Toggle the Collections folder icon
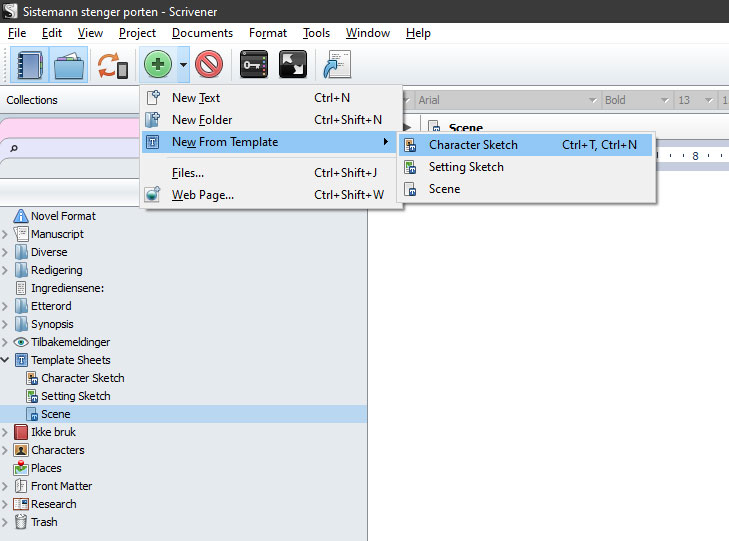 [68, 65]
